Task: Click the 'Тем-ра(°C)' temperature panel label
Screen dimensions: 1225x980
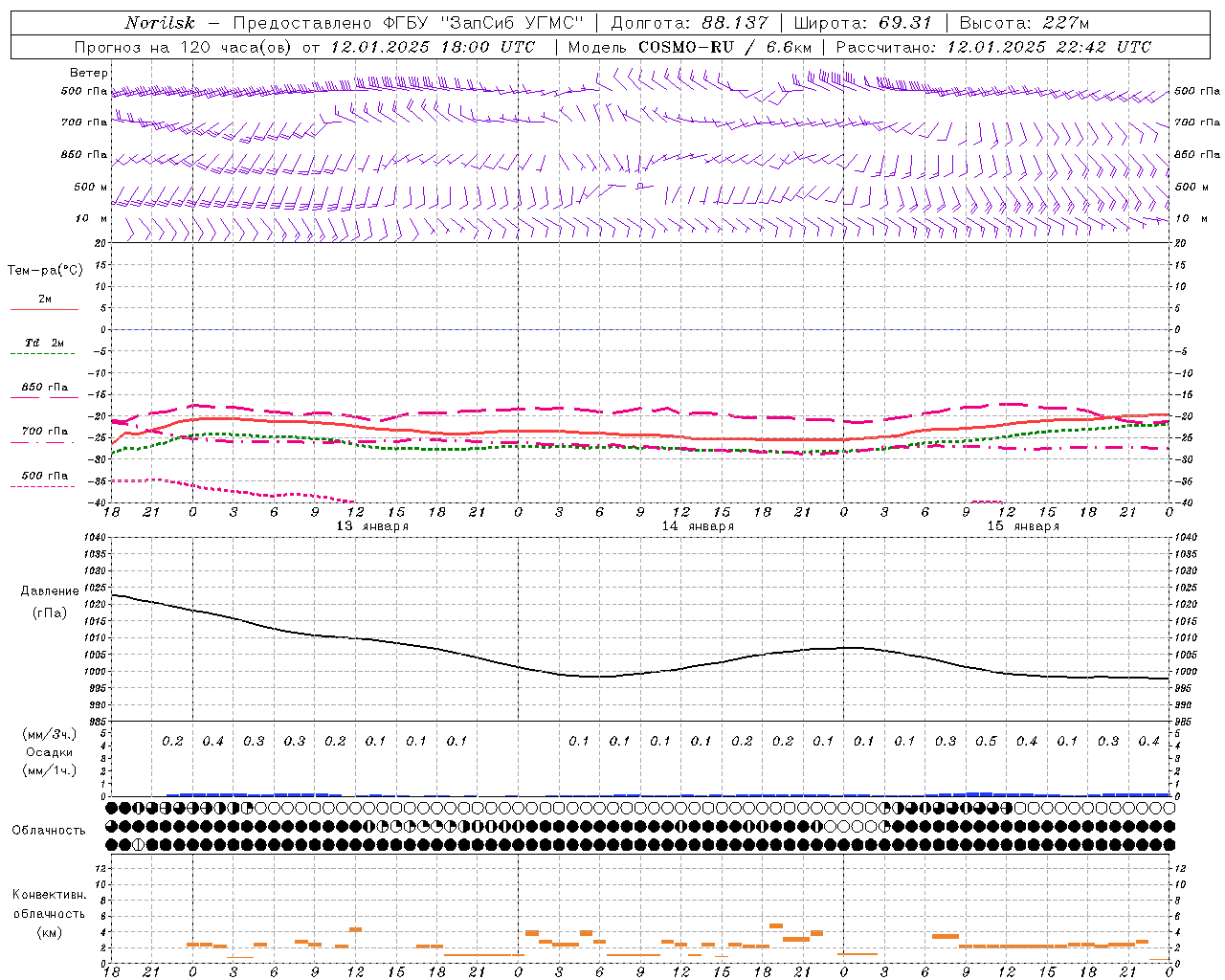Action: (45, 271)
